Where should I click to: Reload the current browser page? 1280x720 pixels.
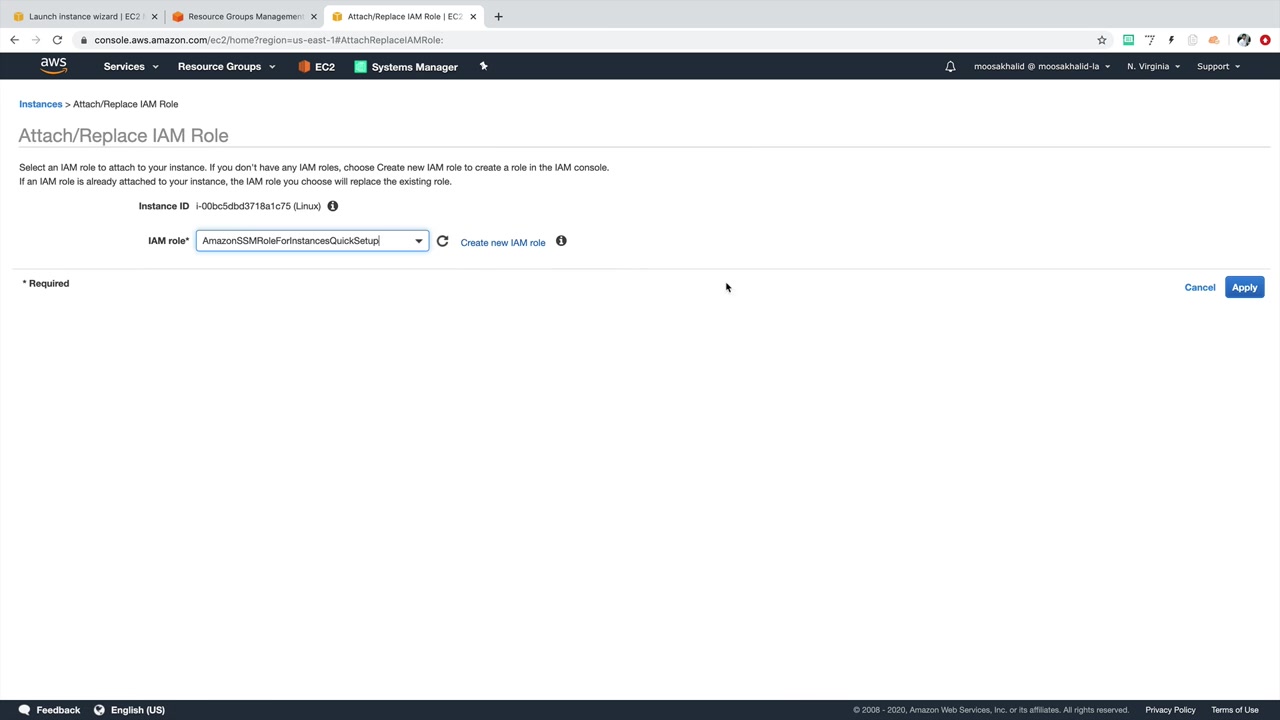[57, 40]
